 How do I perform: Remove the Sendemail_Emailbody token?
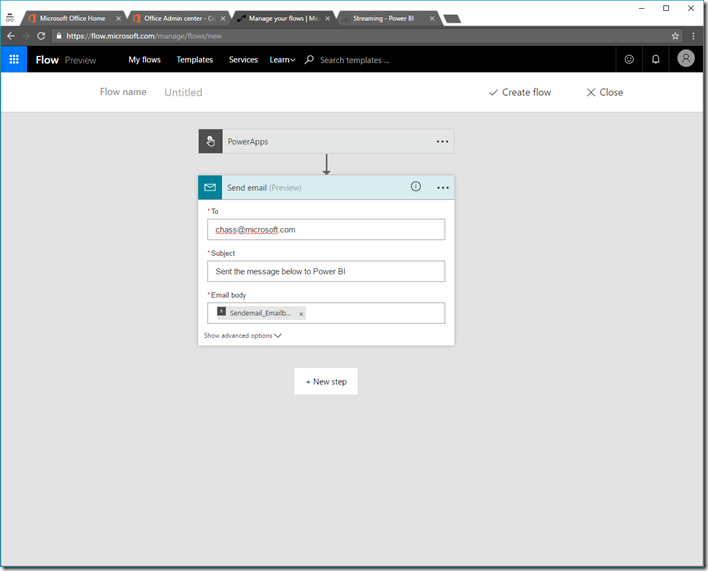pyautogui.click(x=301, y=314)
